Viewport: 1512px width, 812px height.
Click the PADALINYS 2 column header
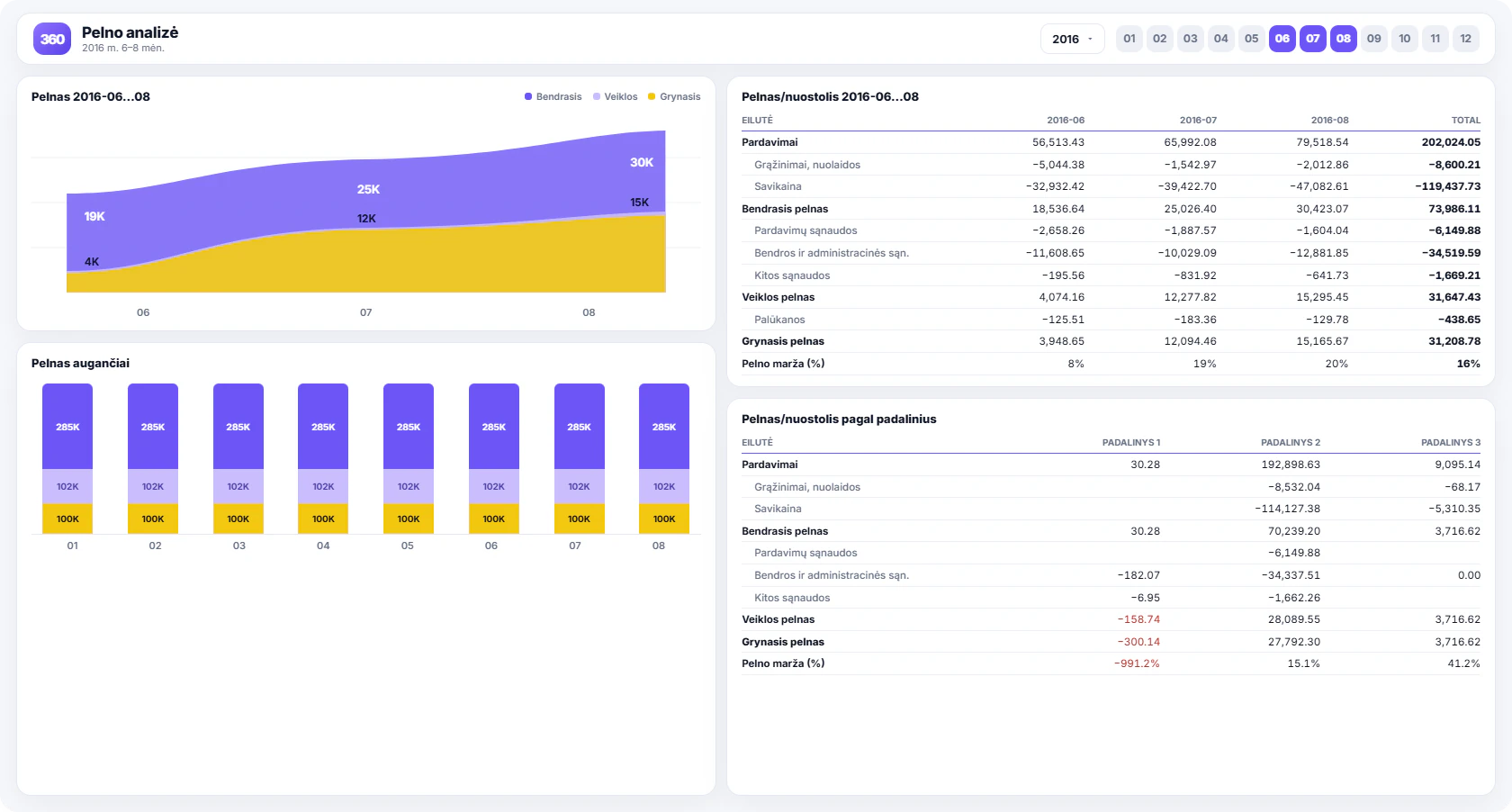click(x=1291, y=442)
